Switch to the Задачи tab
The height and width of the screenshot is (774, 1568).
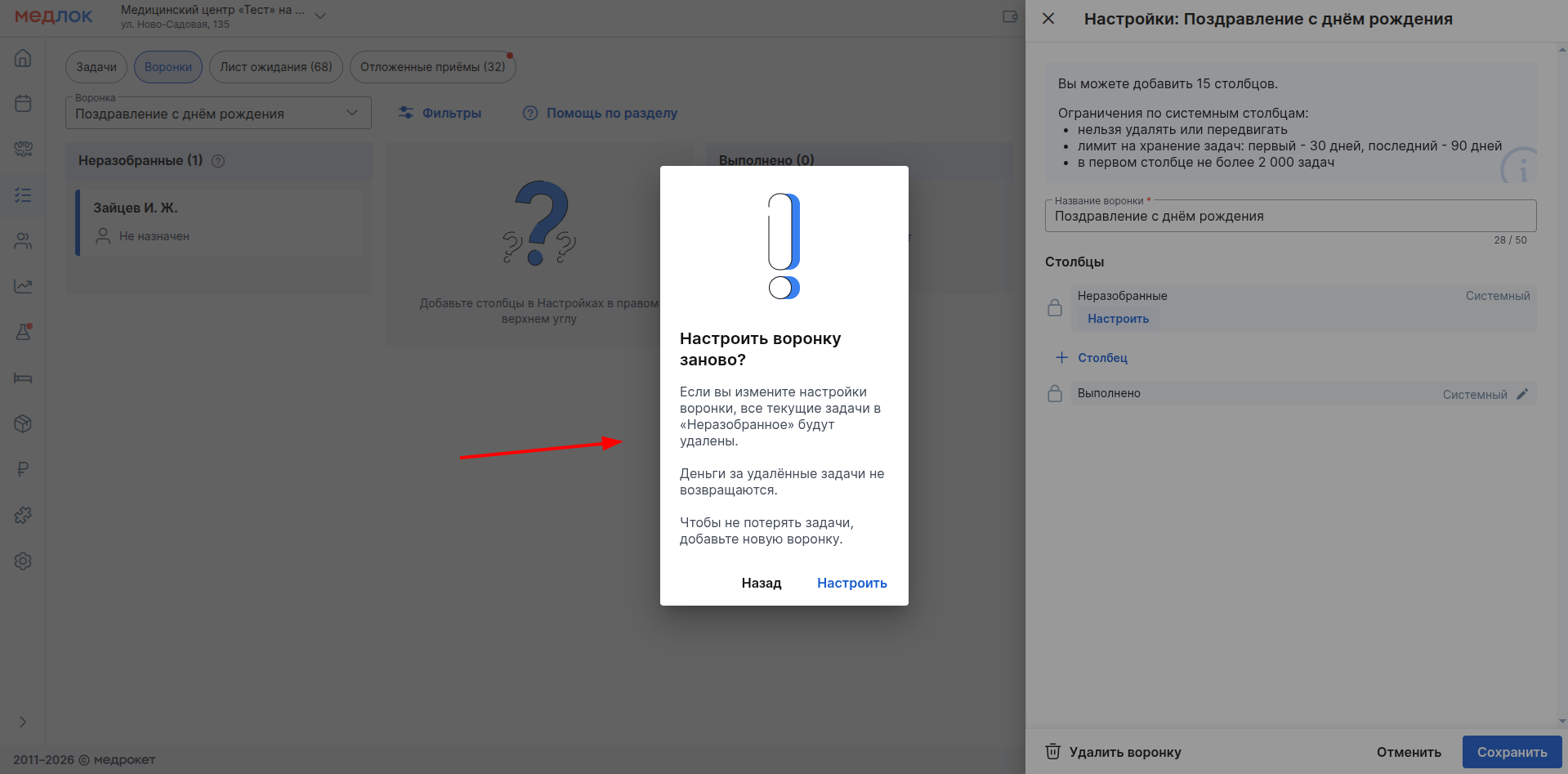point(96,67)
